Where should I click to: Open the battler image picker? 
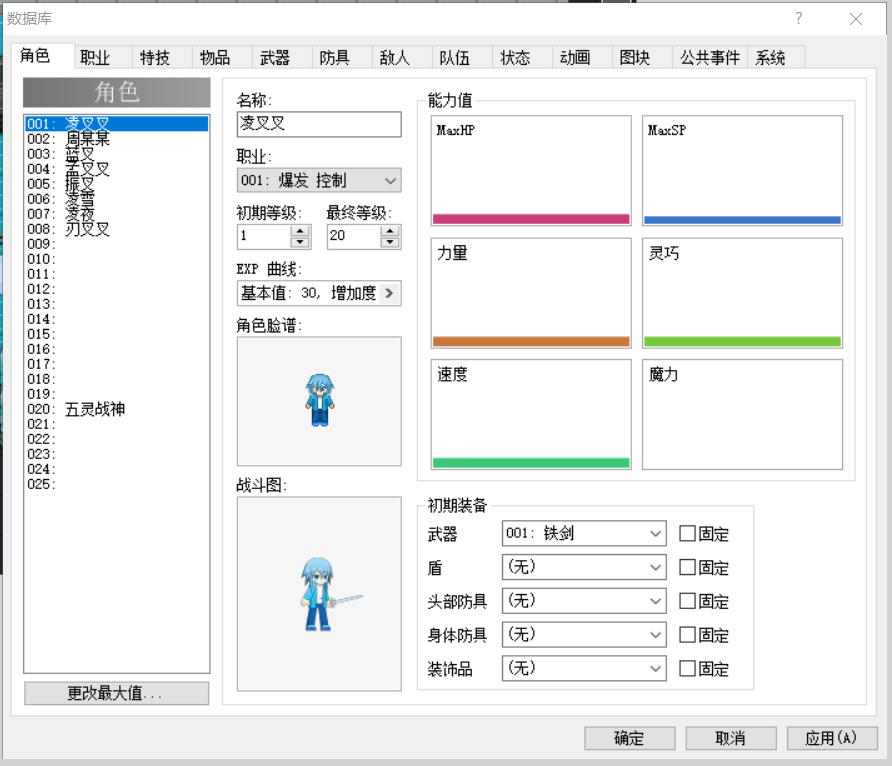click(x=319, y=594)
